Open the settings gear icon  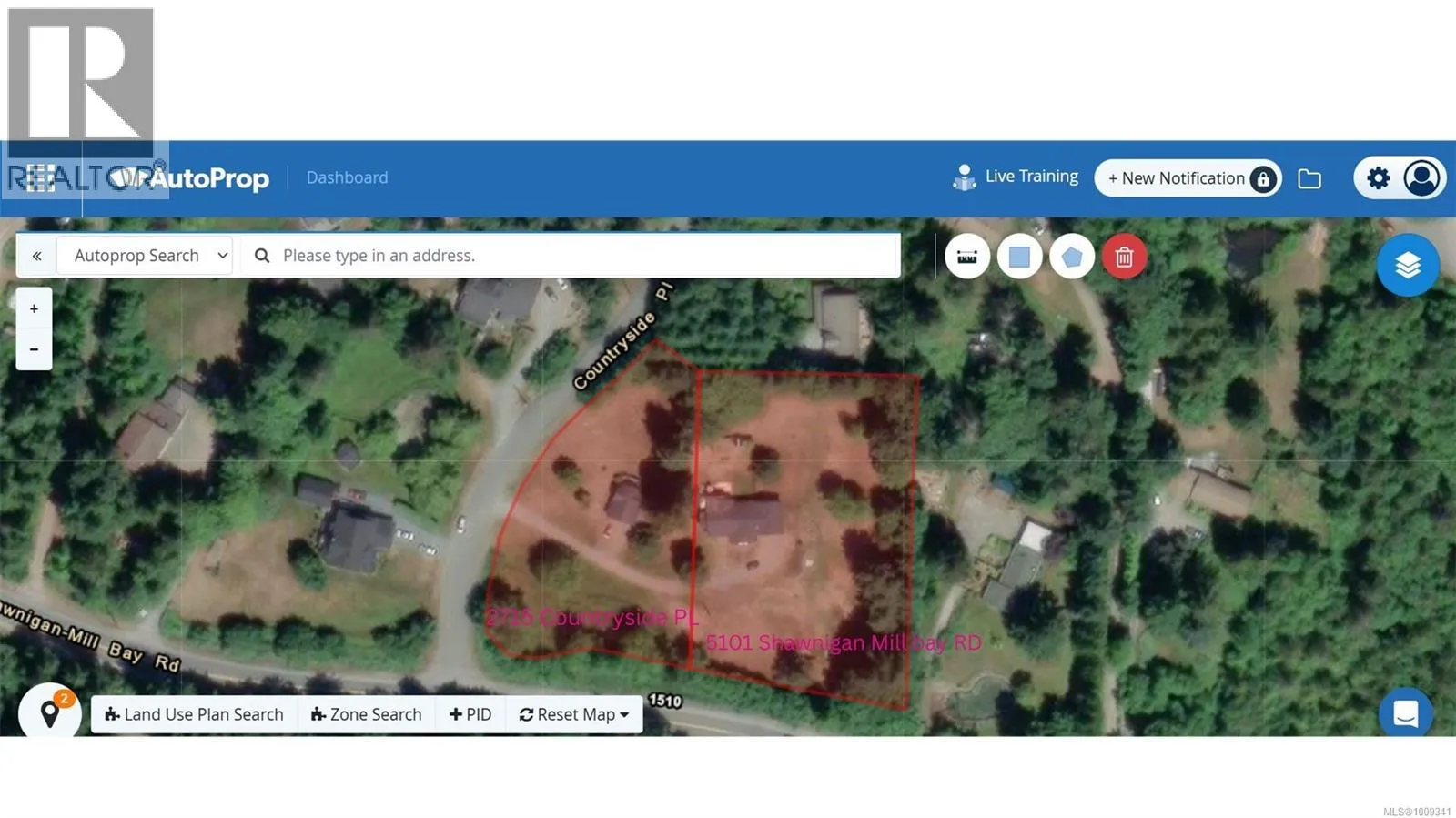[x=1379, y=178]
